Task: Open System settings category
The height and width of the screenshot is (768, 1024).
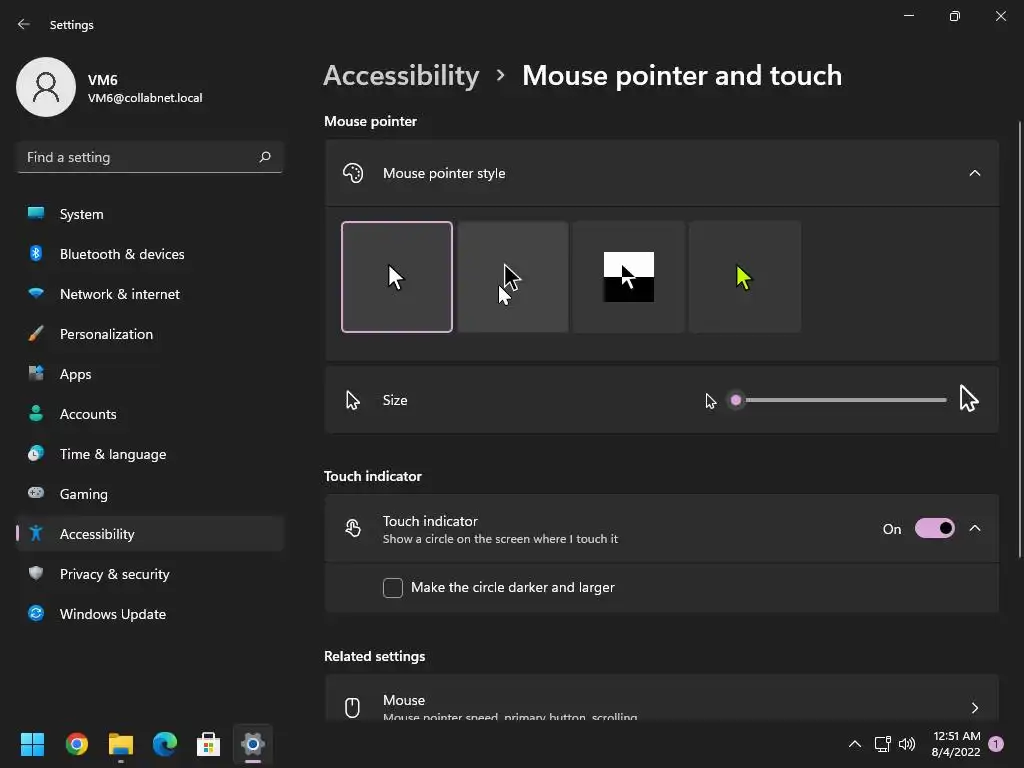Action: click(x=150, y=214)
